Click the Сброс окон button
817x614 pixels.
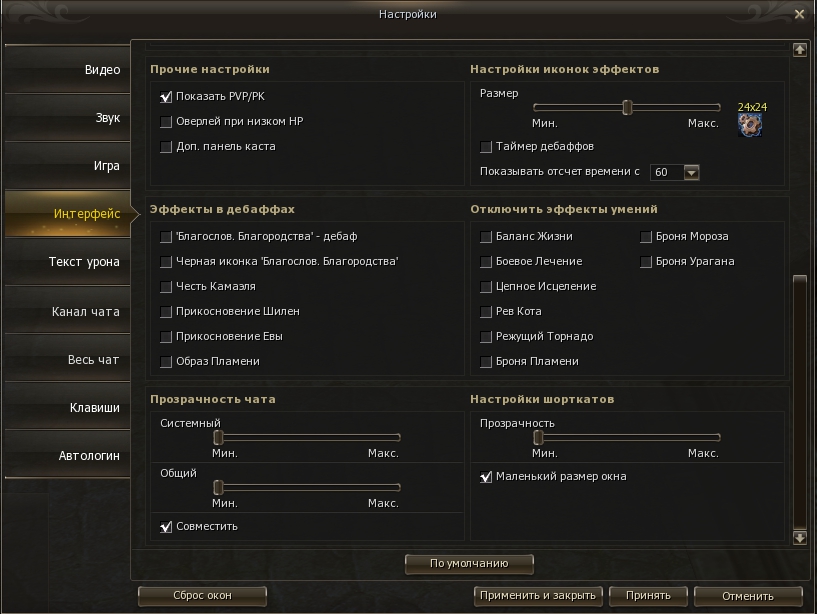(202, 596)
